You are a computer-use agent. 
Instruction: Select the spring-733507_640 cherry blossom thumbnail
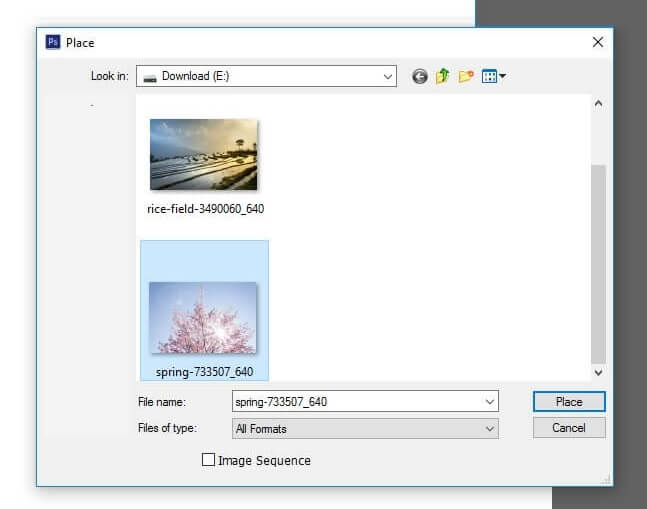(203, 318)
